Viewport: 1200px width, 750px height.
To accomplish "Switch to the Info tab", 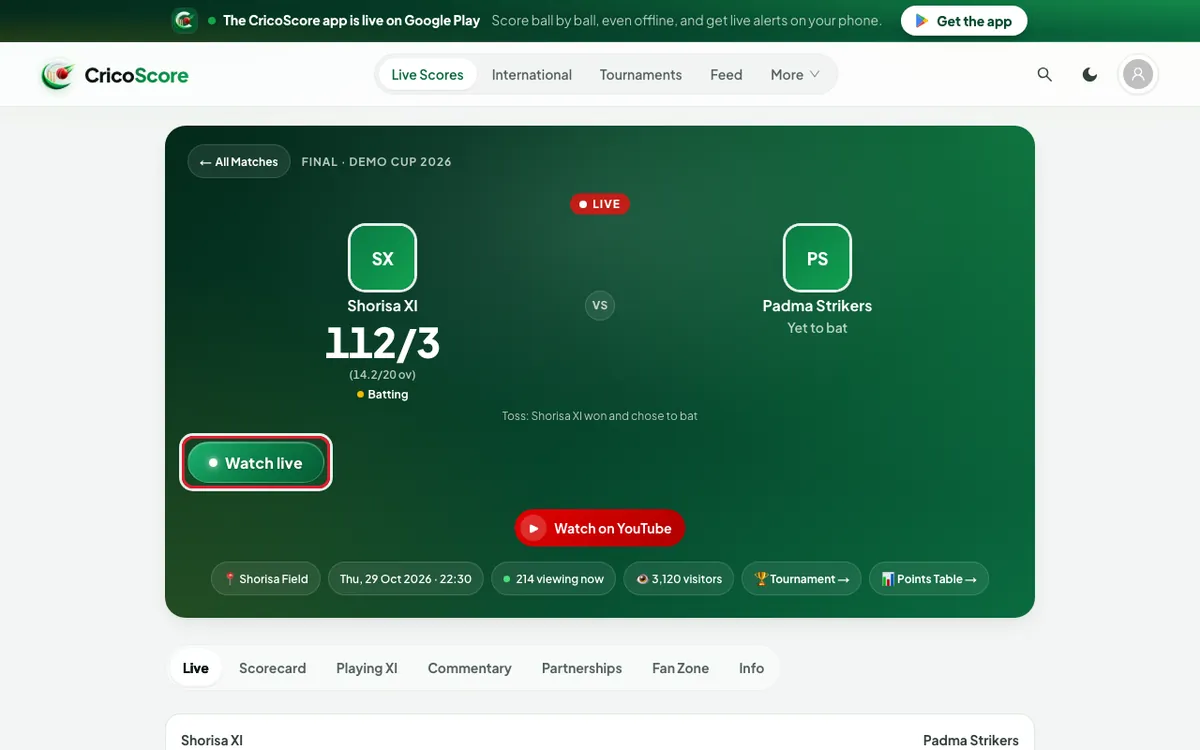I will tap(752, 668).
